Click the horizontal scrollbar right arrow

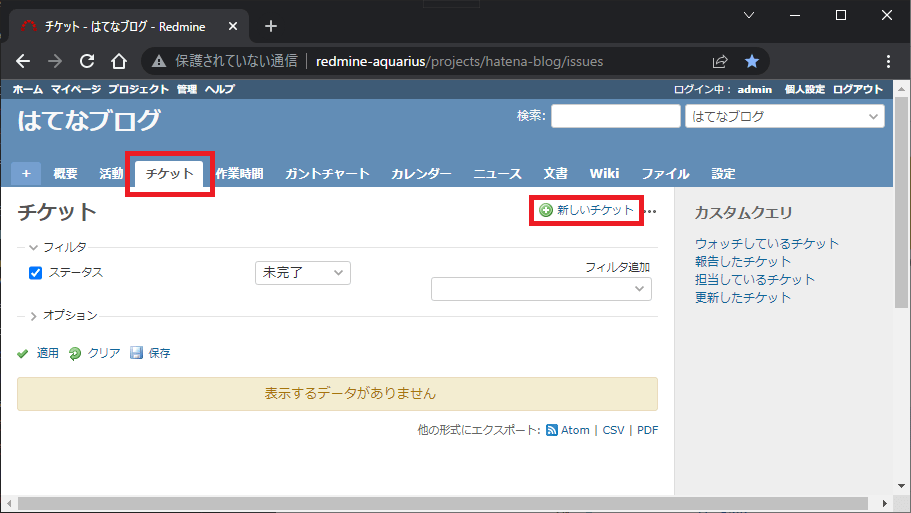884,503
